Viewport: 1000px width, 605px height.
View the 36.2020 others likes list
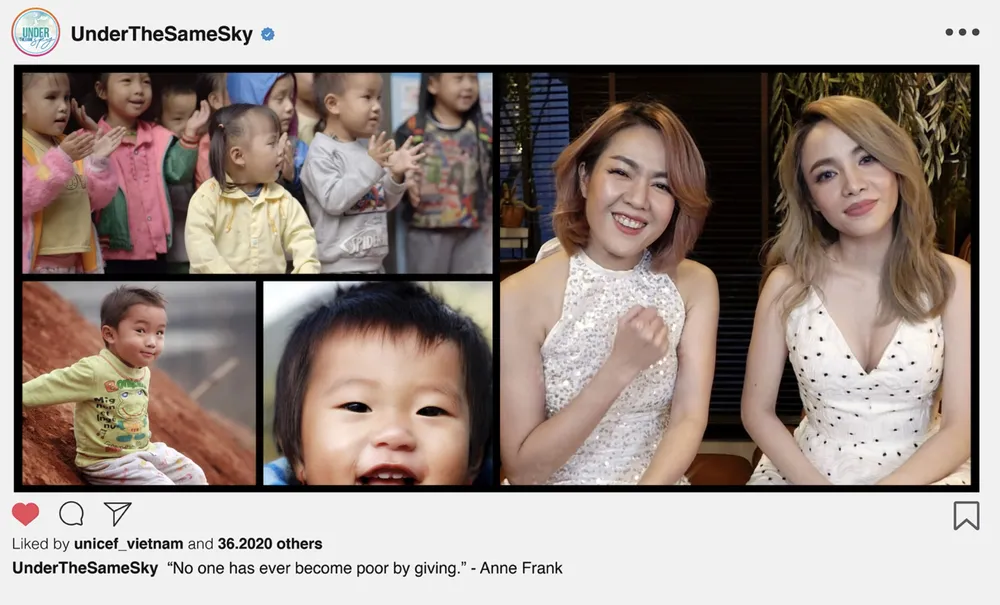(270, 544)
